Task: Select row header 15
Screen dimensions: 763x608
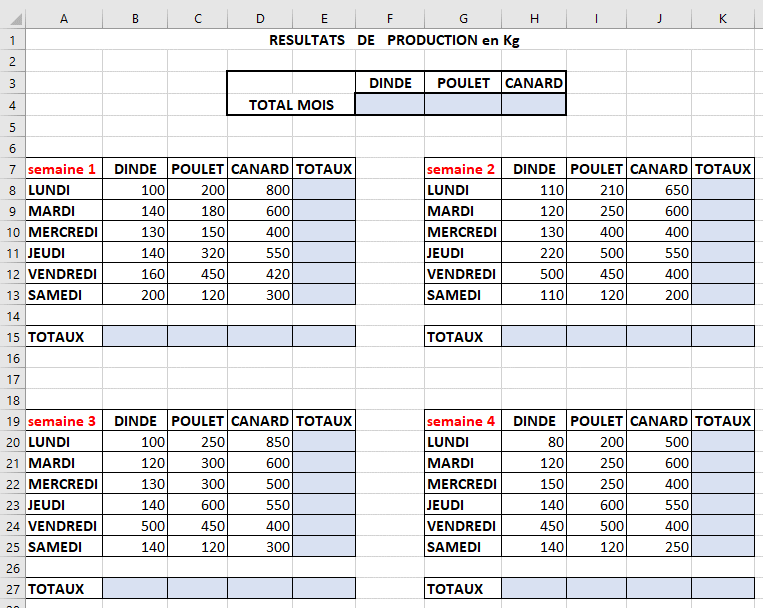Action: click(x=12, y=337)
